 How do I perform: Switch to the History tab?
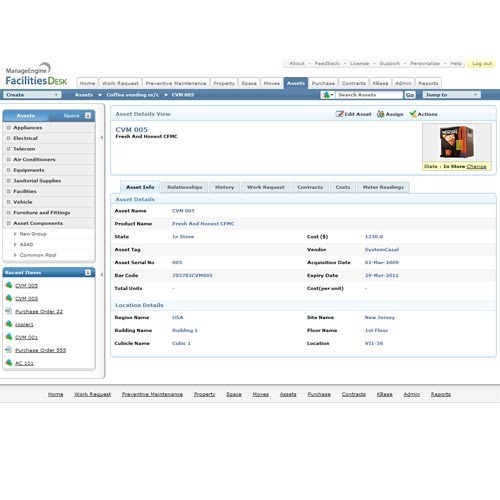click(x=224, y=187)
